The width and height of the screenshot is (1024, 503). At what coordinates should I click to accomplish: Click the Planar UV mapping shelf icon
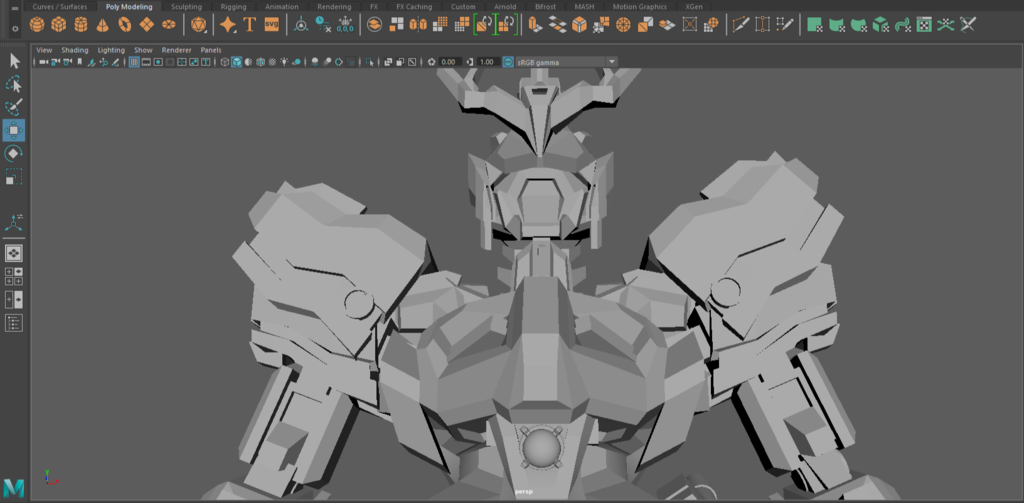coord(814,25)
